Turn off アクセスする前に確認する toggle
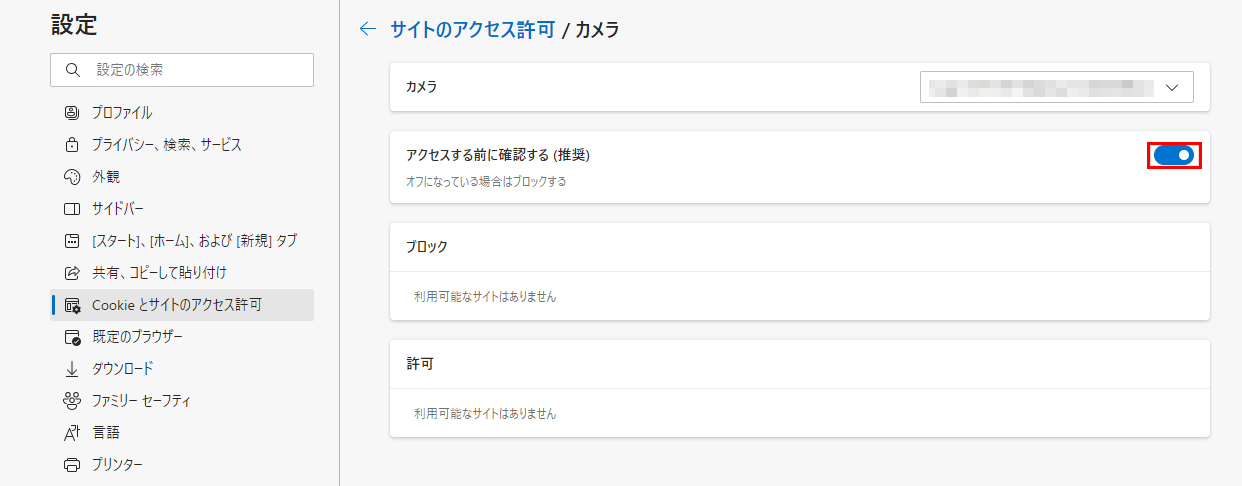 click(x=1173, y=155)
